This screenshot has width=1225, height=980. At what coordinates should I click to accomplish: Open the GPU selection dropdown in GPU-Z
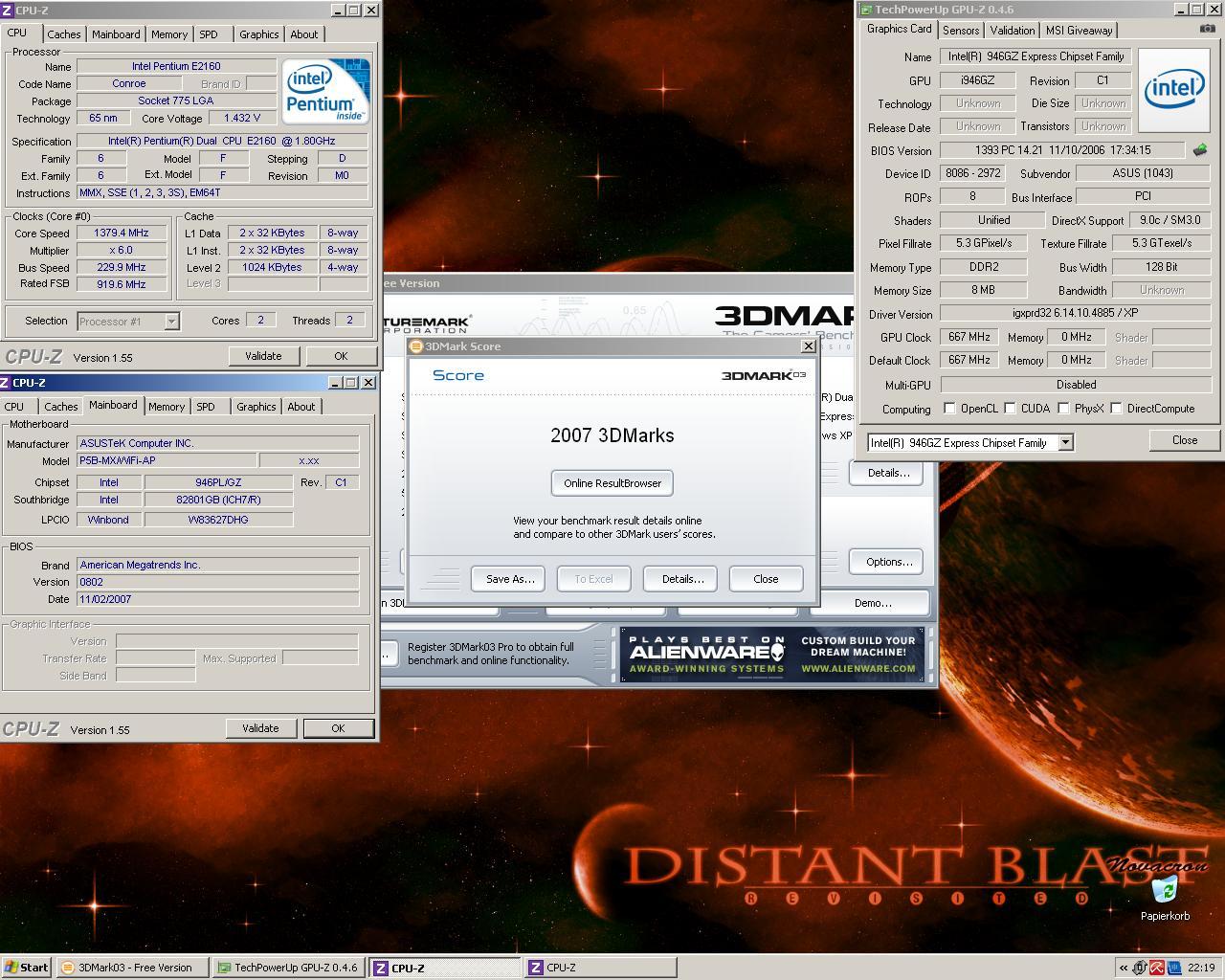pyautogui.click(x=1065, y=442)
